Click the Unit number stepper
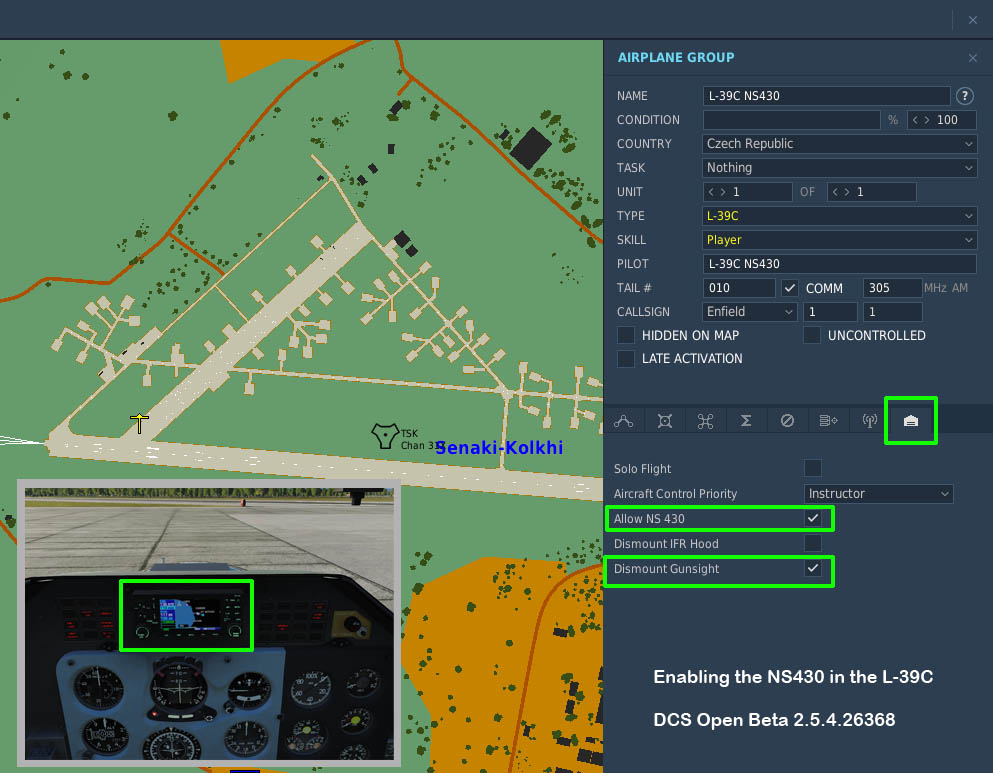Image resolution: width=993 pixels, height=773 pixels. click(747, 192)
